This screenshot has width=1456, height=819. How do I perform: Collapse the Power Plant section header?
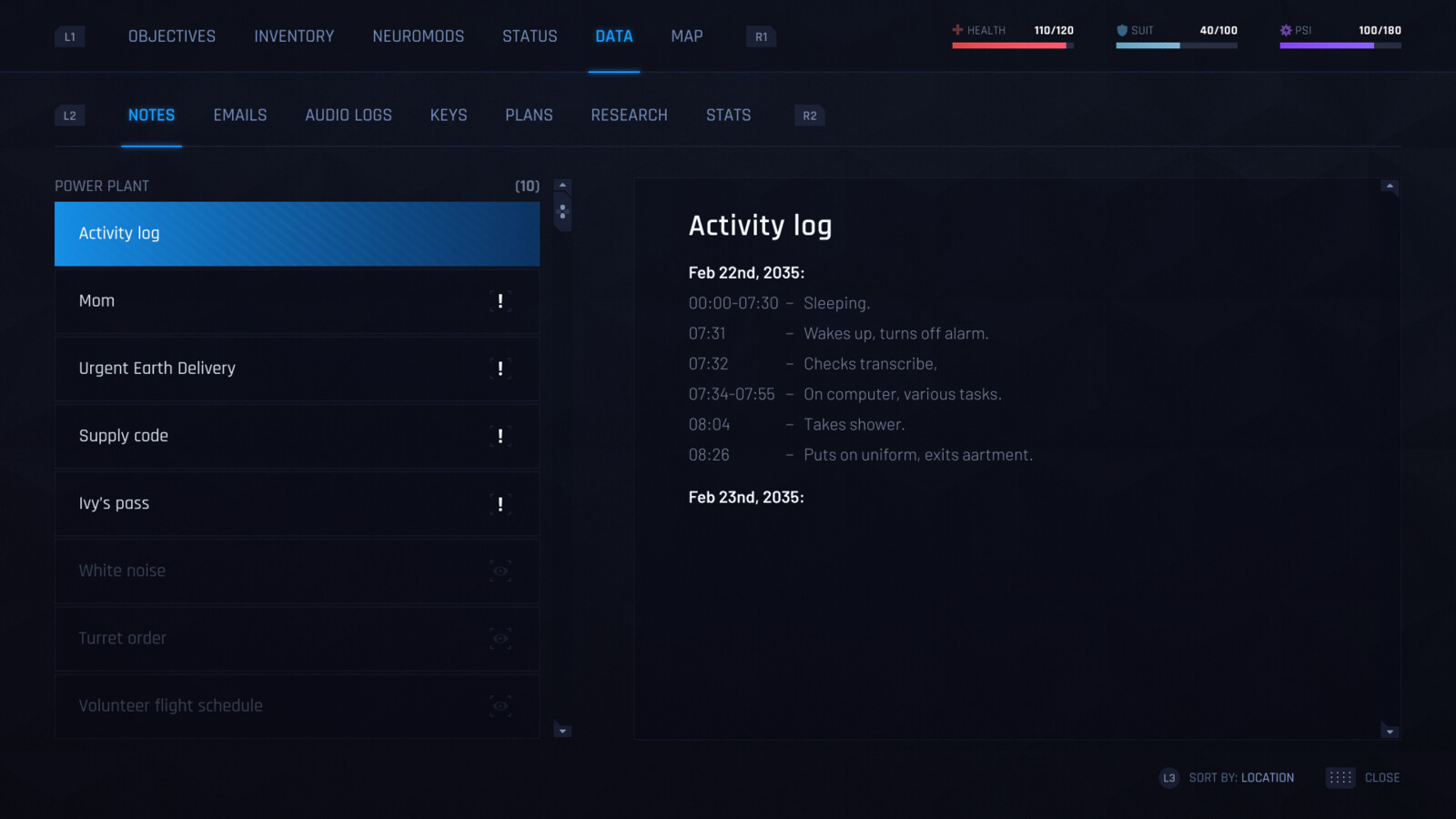102,185
